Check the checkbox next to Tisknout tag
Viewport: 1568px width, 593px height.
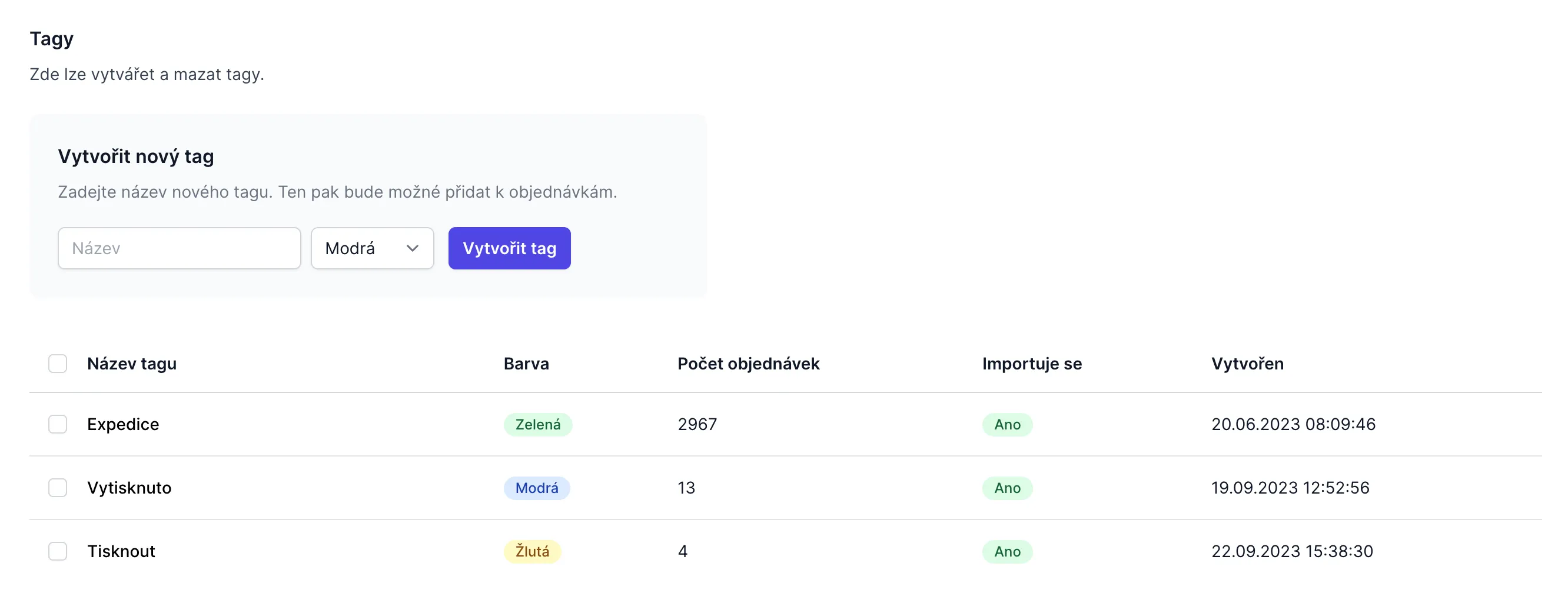tap(58, 551)
